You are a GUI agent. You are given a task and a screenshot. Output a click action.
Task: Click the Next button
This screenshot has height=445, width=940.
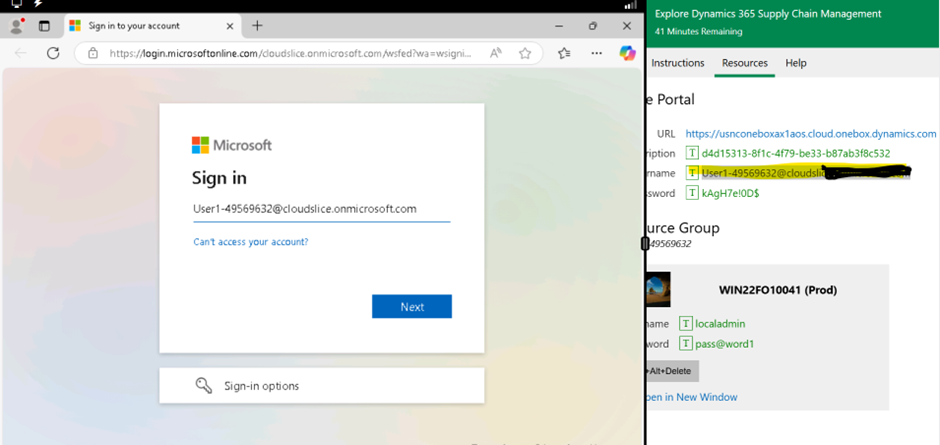[x=412, y=306]
